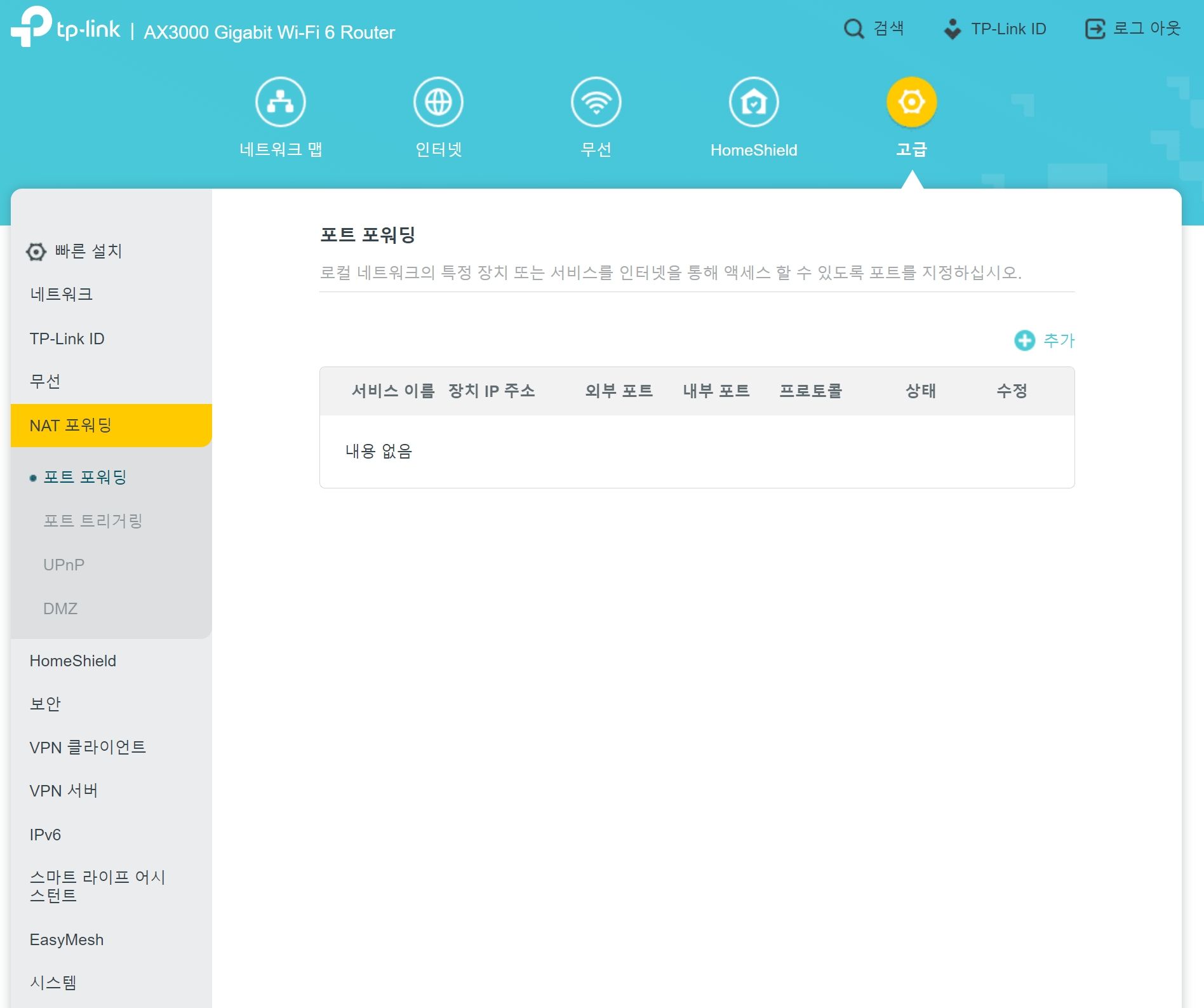Select DMZ submenu item
The image size is (1204, 1008).
click(x=60, y=608)
